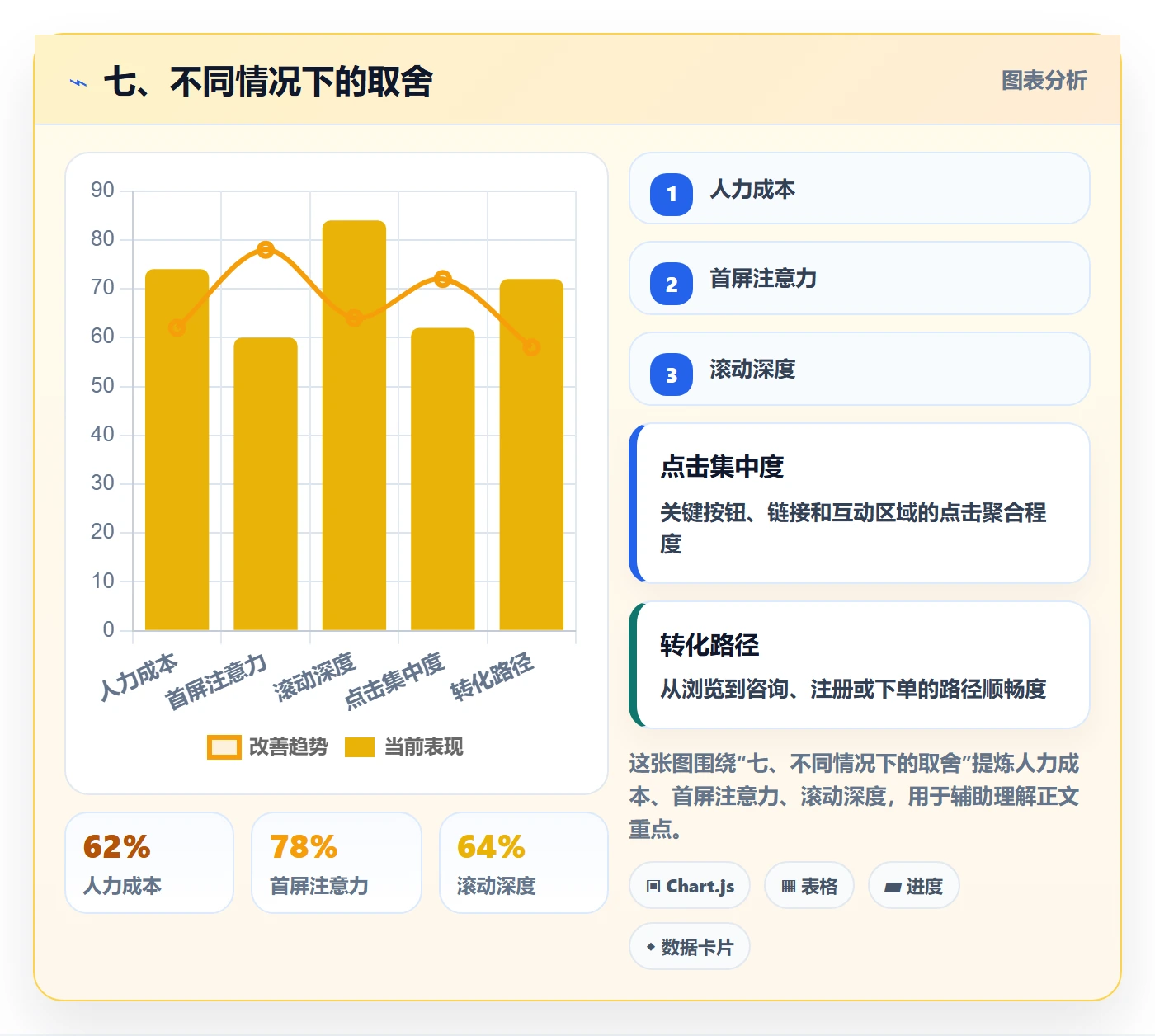Screen dimensions: 1155x1036
Task: Click the 表格 tag text
Action: (819, 887)
